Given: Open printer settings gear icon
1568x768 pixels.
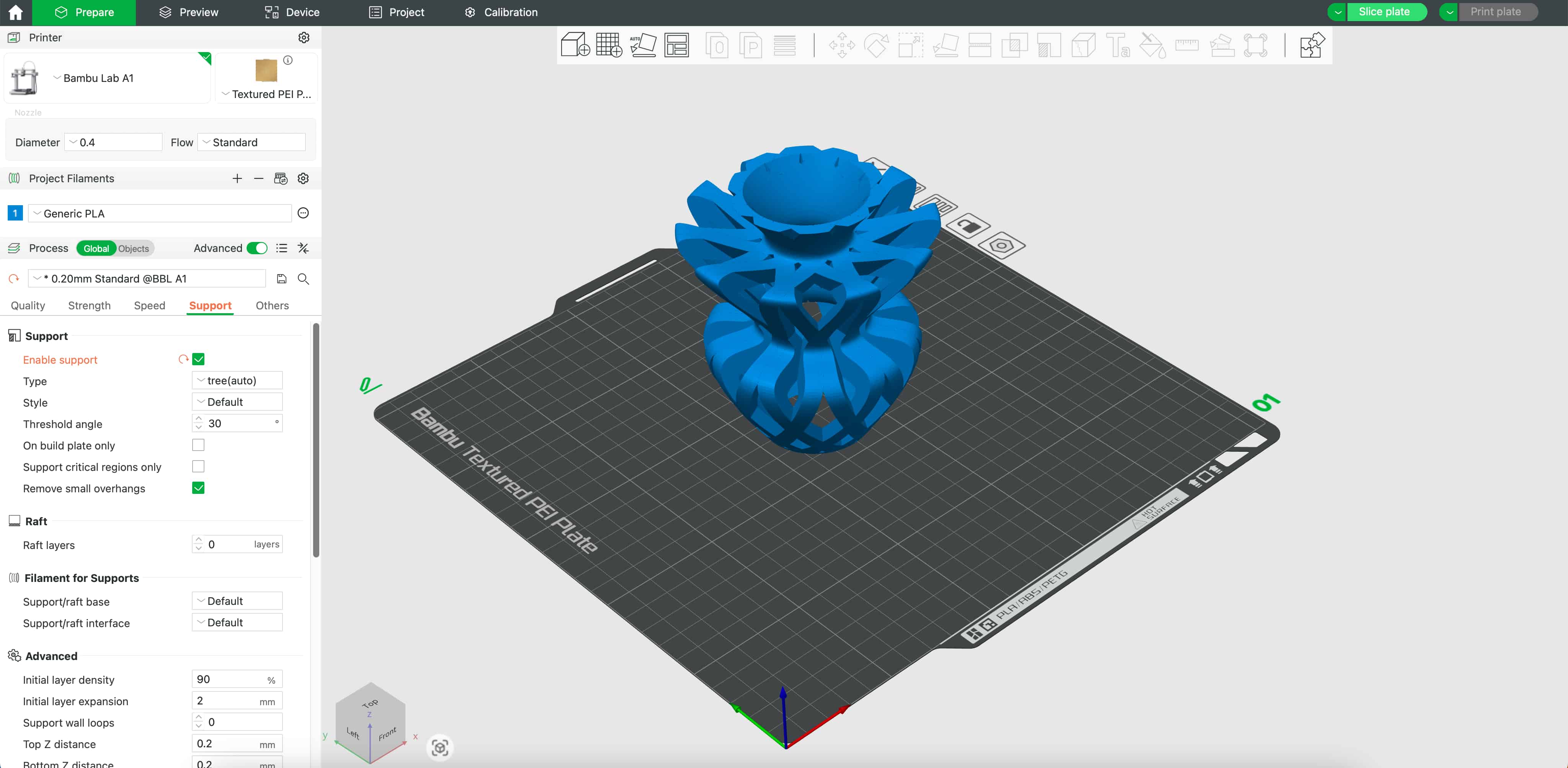Looking at the screenshot, I should click(304, 38).
